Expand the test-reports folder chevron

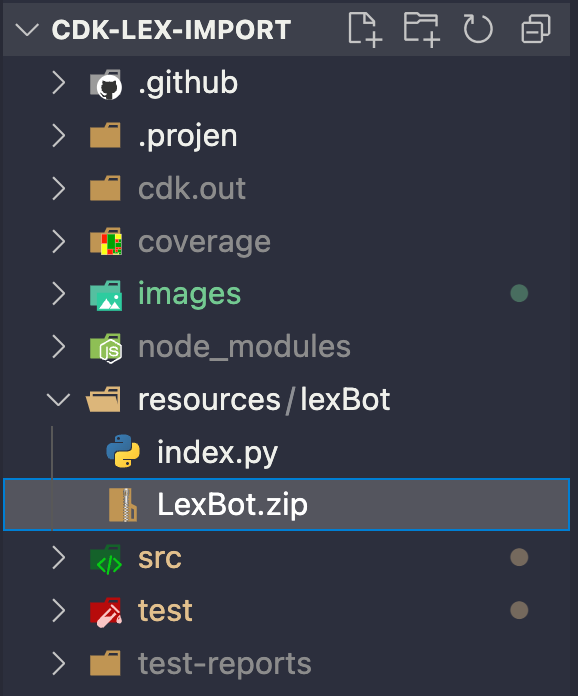59,663
